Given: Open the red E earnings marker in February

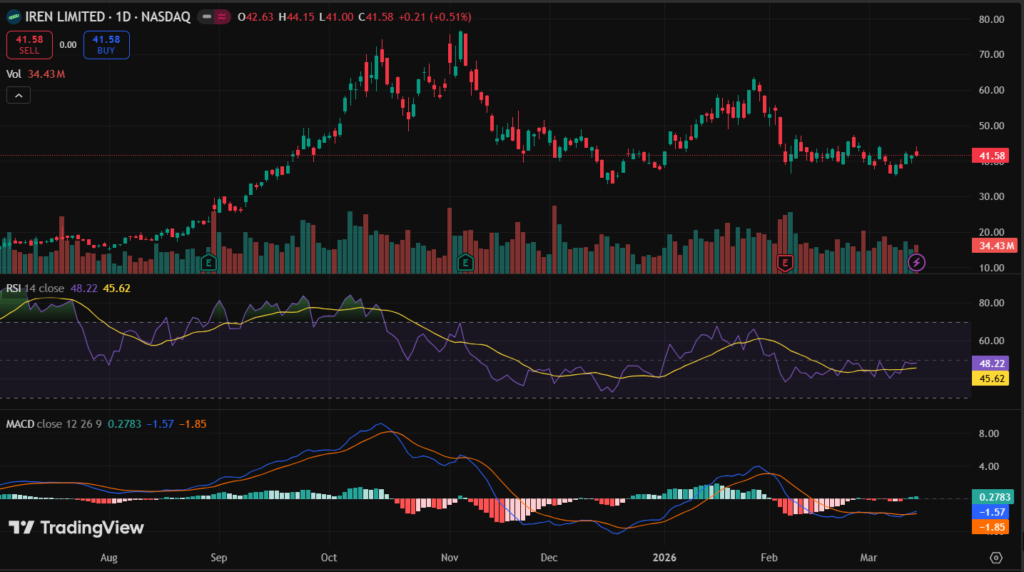Looking at the screenshot, I should click(x=785, y=262).
